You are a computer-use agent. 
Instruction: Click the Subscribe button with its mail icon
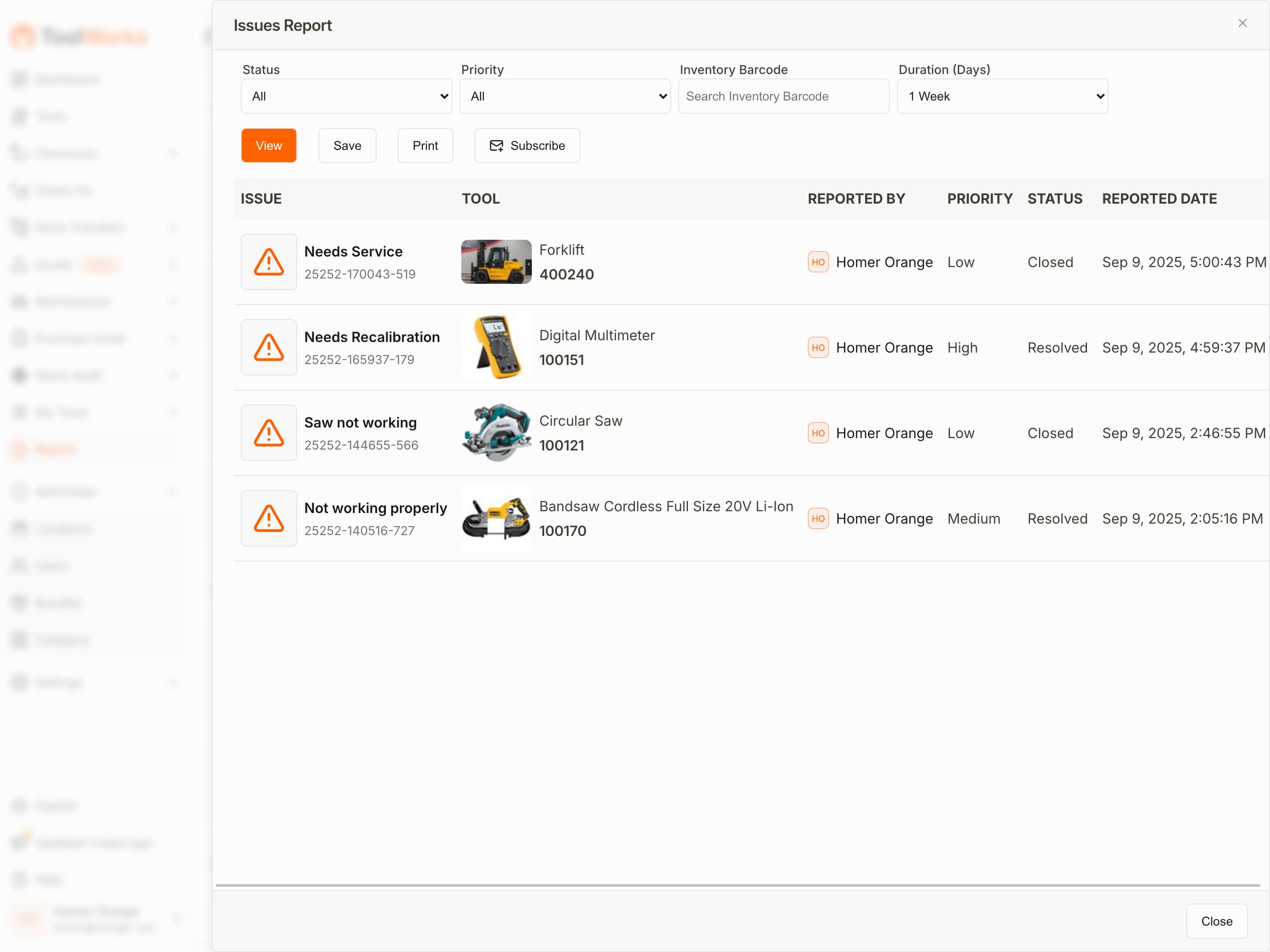(527, 146)
